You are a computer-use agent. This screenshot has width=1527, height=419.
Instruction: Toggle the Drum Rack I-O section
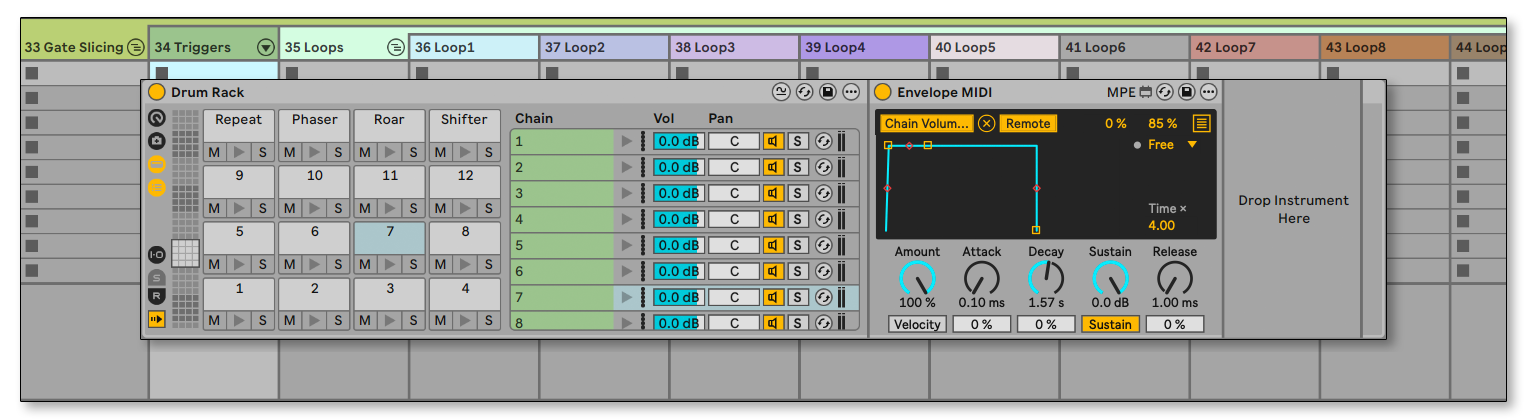[157, 254]
